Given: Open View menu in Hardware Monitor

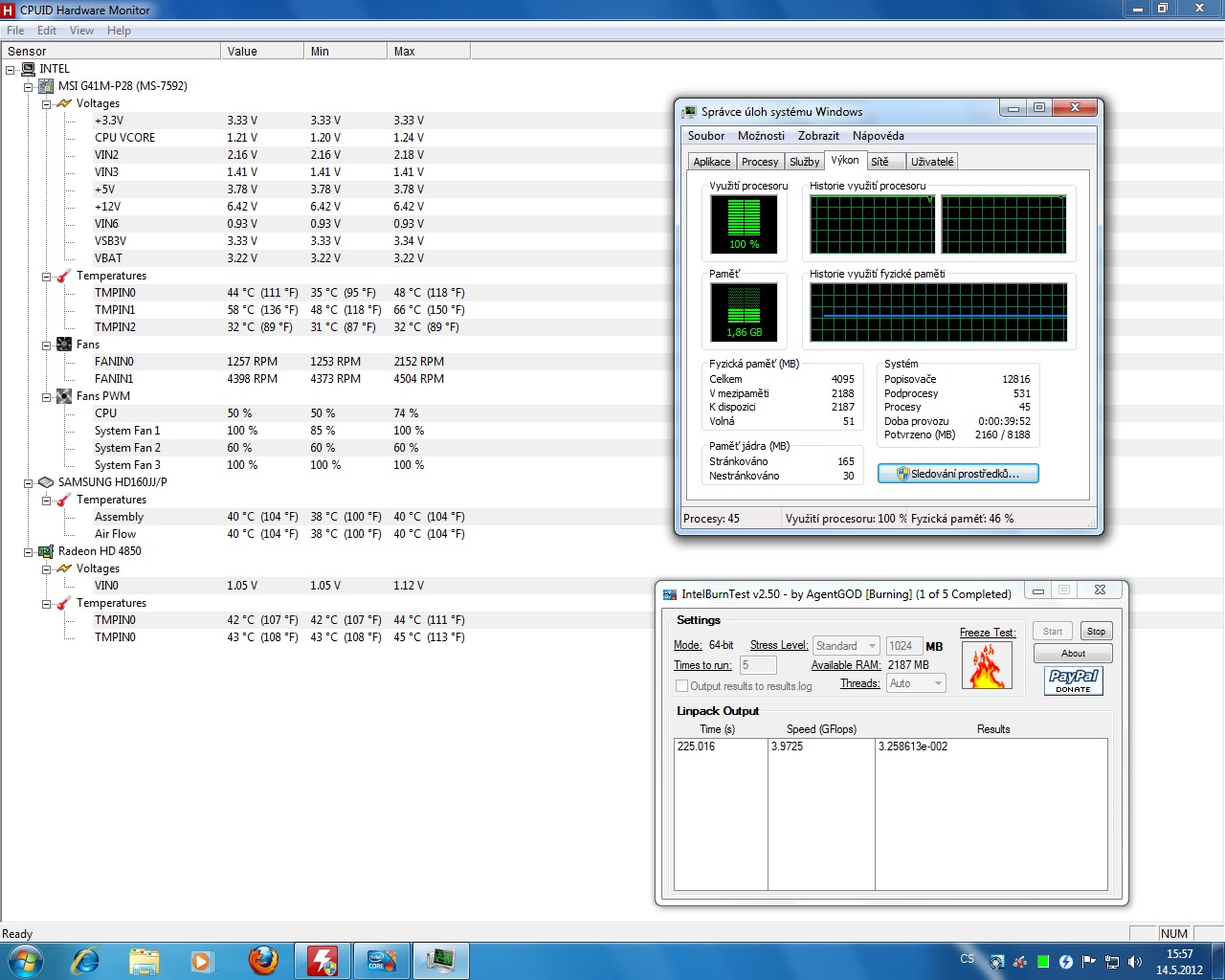Looking at the screenshot, I should pyautogui.click(x=81, y=31).
